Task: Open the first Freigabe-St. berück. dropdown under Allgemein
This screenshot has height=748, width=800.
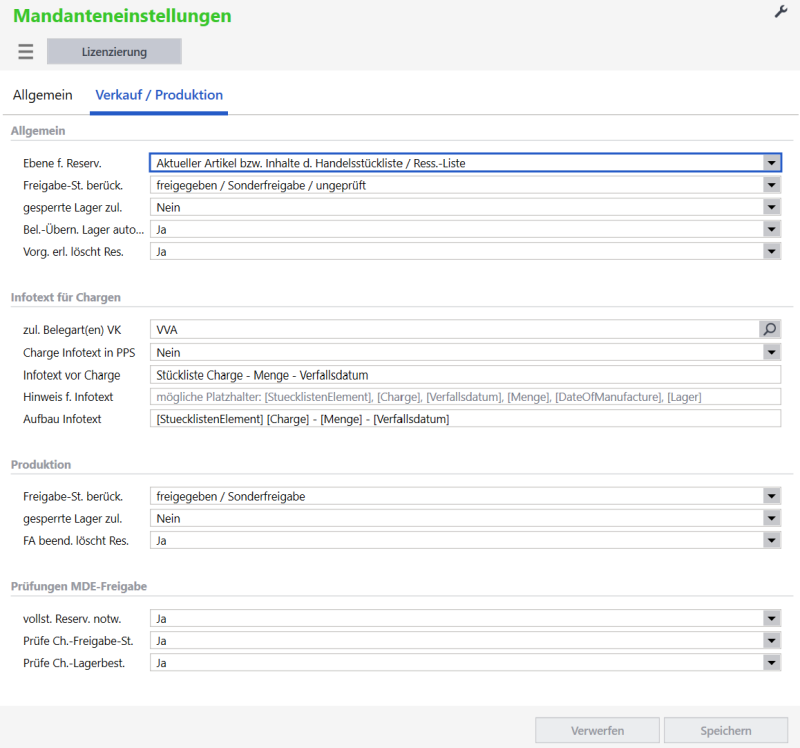Action: coord(771,185)
